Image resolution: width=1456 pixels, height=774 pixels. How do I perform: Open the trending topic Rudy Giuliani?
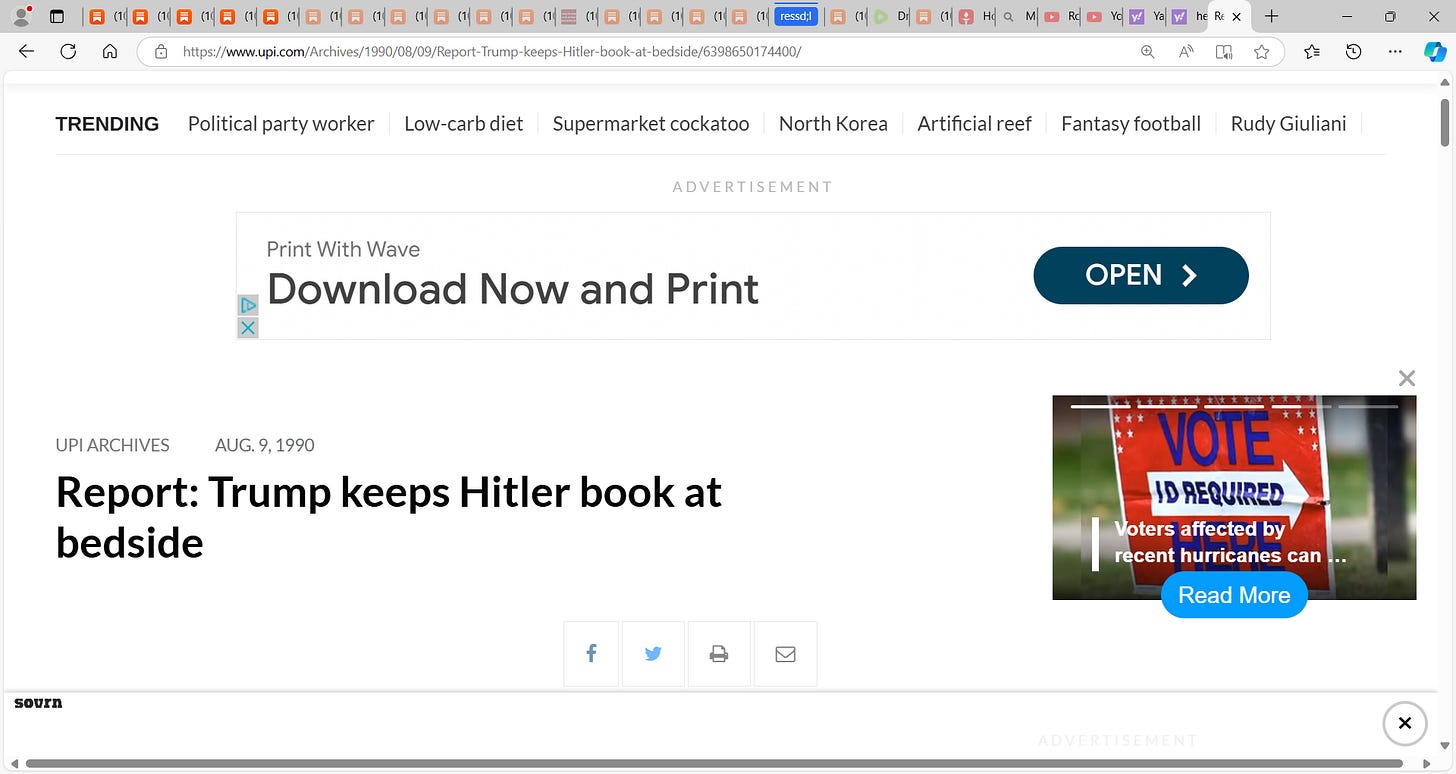1288,124
